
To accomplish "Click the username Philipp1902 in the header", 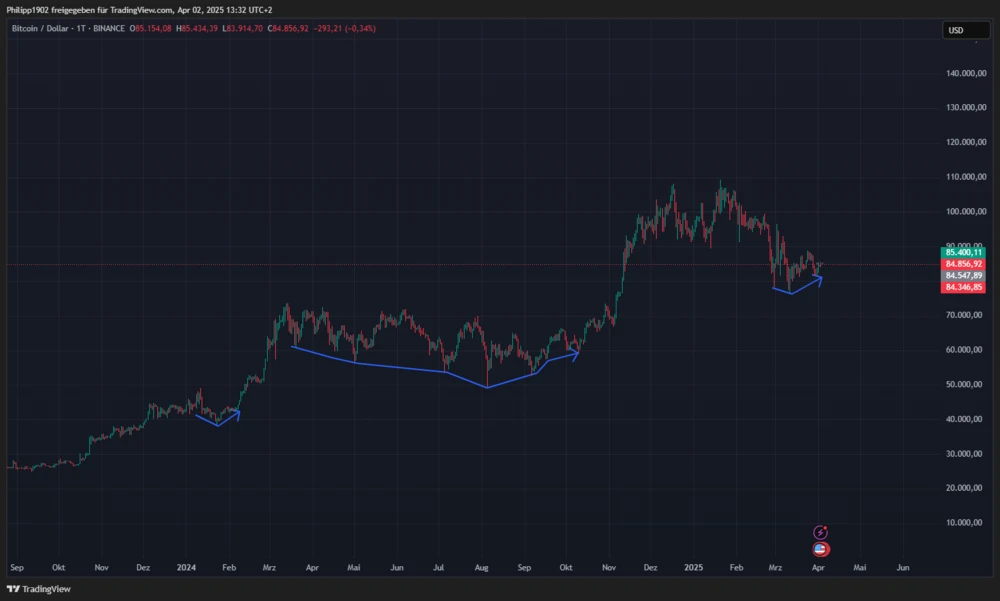I will (x=28, y=9).
